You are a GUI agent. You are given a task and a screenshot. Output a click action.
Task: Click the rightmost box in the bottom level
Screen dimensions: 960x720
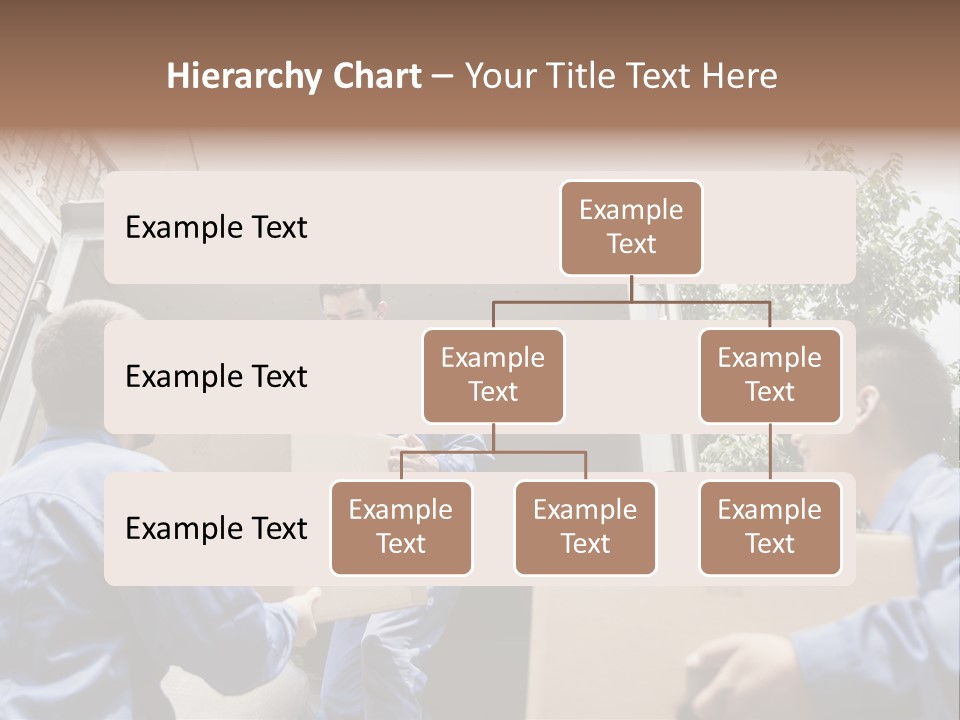pos(770,527)
